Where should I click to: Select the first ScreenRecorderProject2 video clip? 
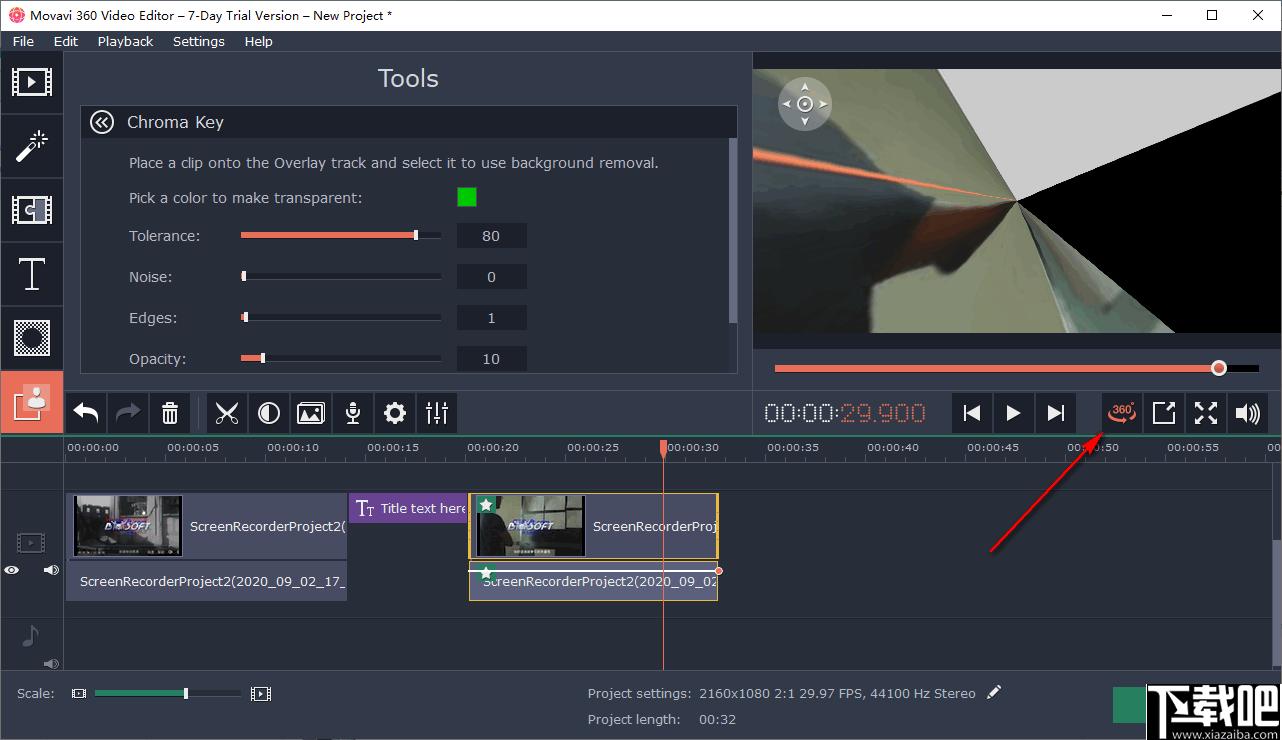click(x=207, y=526)
